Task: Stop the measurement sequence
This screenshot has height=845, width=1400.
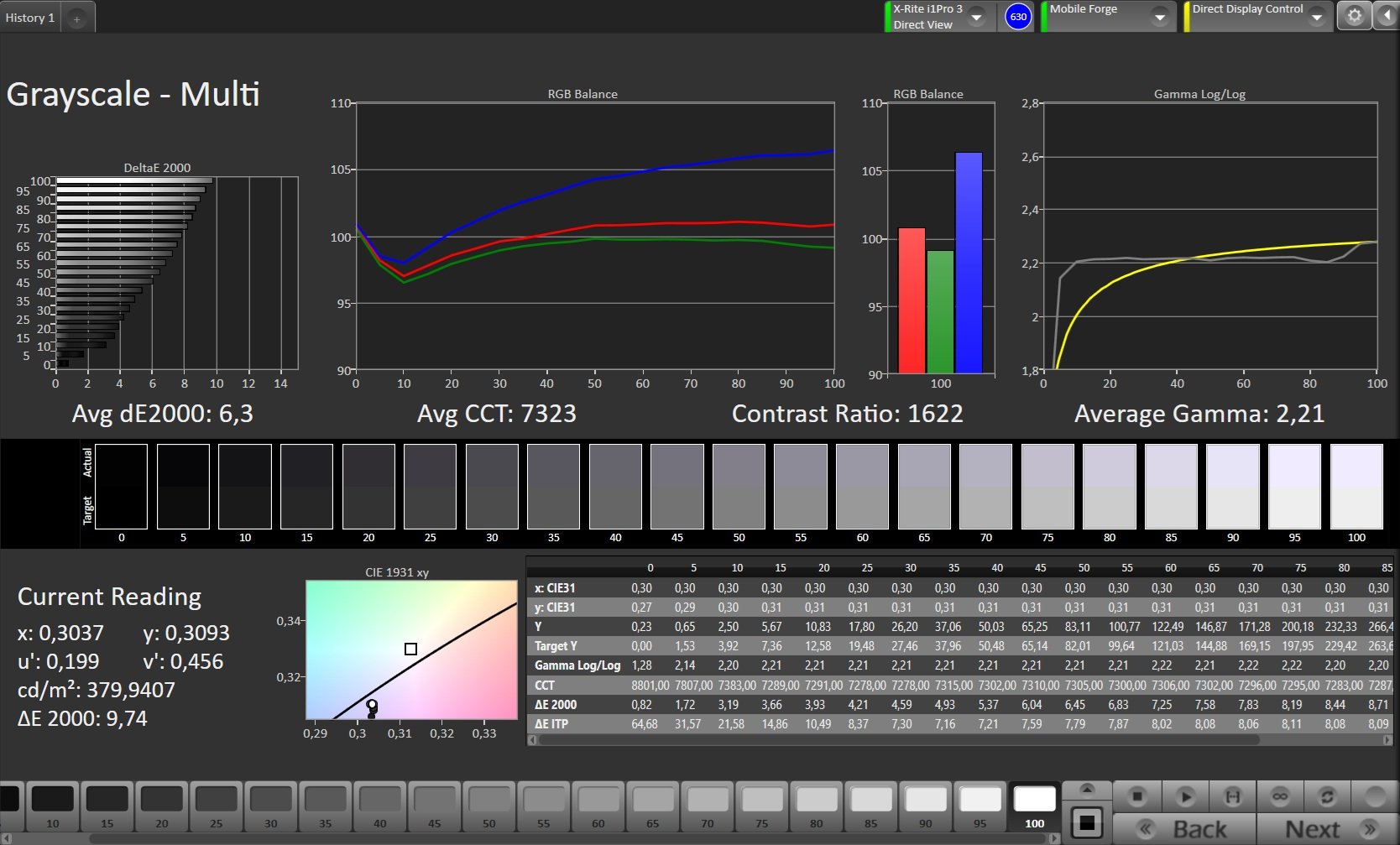Action: (x=1137, y=795)
